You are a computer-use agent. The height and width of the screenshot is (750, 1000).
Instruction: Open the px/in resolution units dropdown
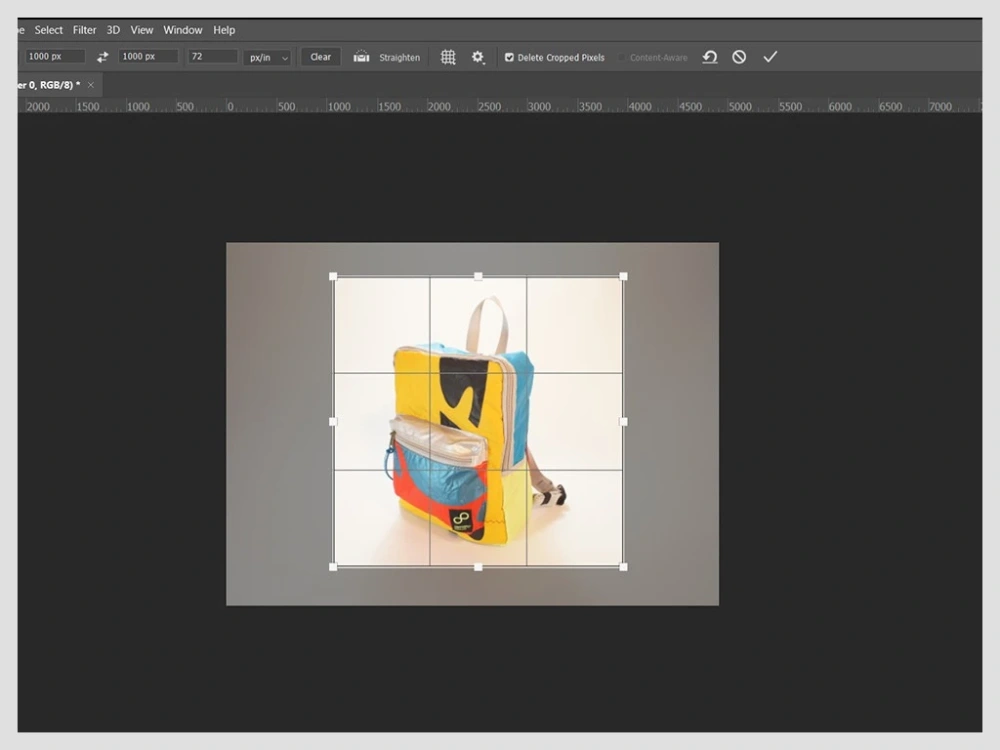267,57
